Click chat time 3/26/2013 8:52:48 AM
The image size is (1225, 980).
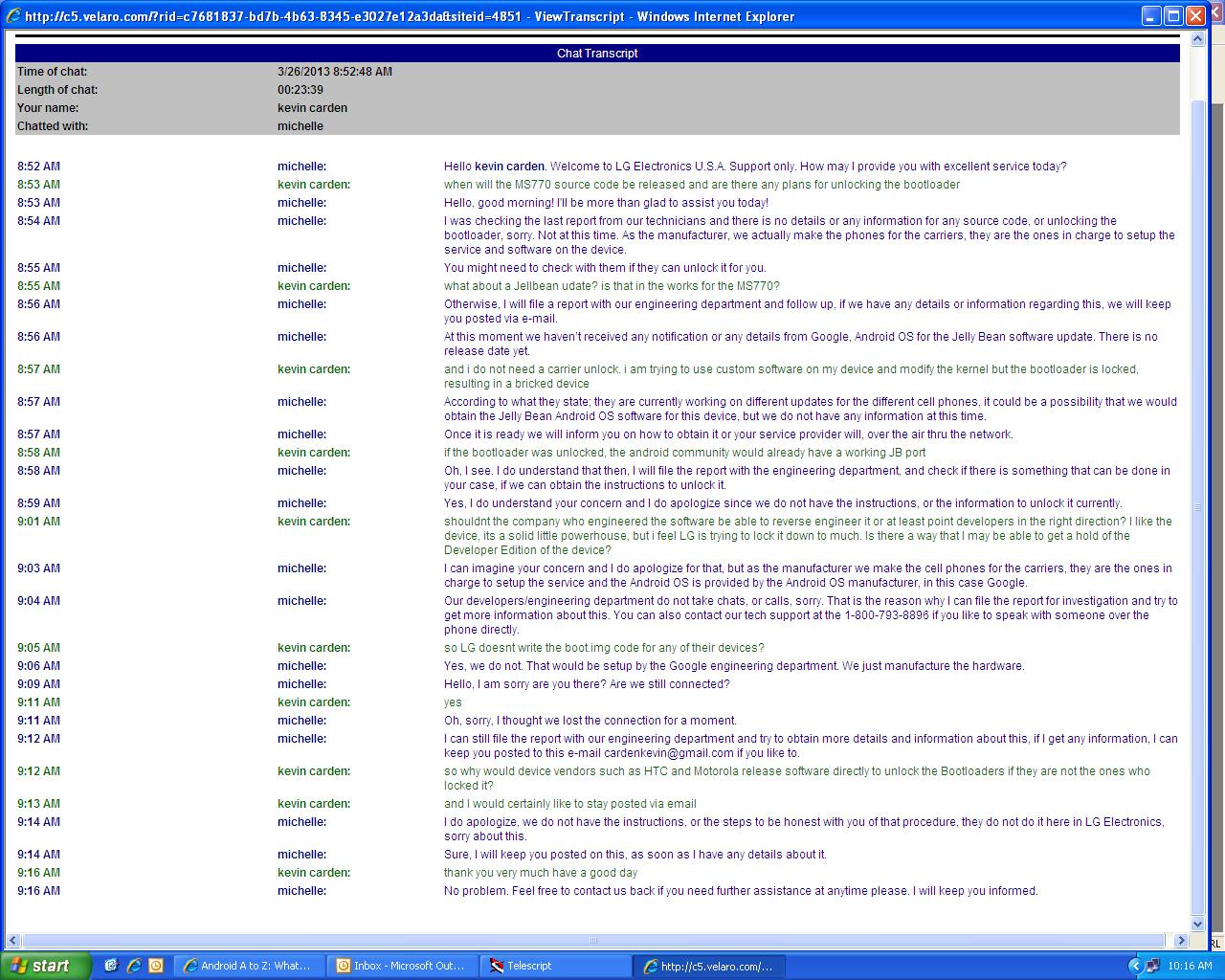click(x=335, y=72)
